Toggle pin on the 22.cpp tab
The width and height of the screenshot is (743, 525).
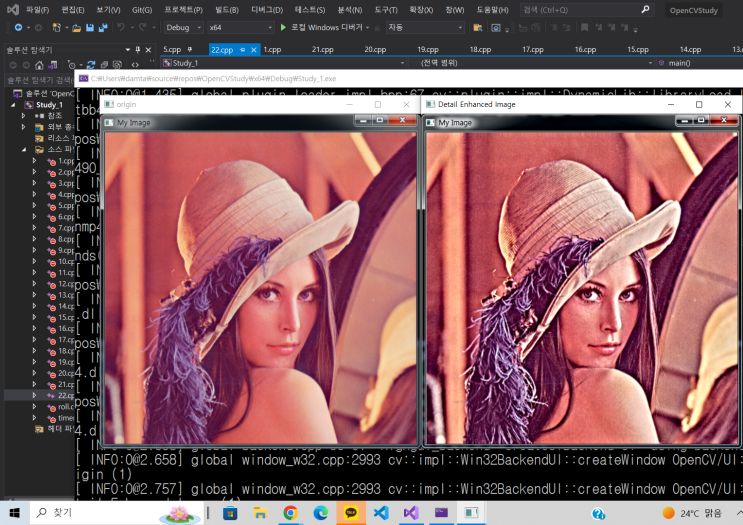pos(242,50)
